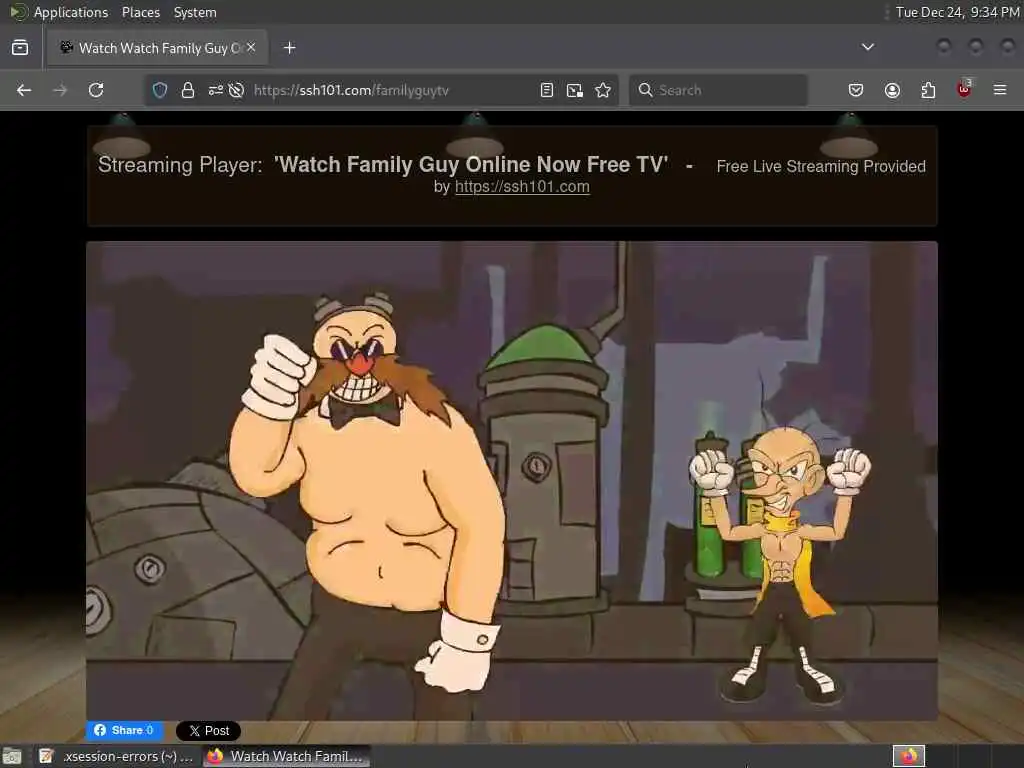
Task: Open the Firefox hamburger menu
Action: [x=1000, y=90]
